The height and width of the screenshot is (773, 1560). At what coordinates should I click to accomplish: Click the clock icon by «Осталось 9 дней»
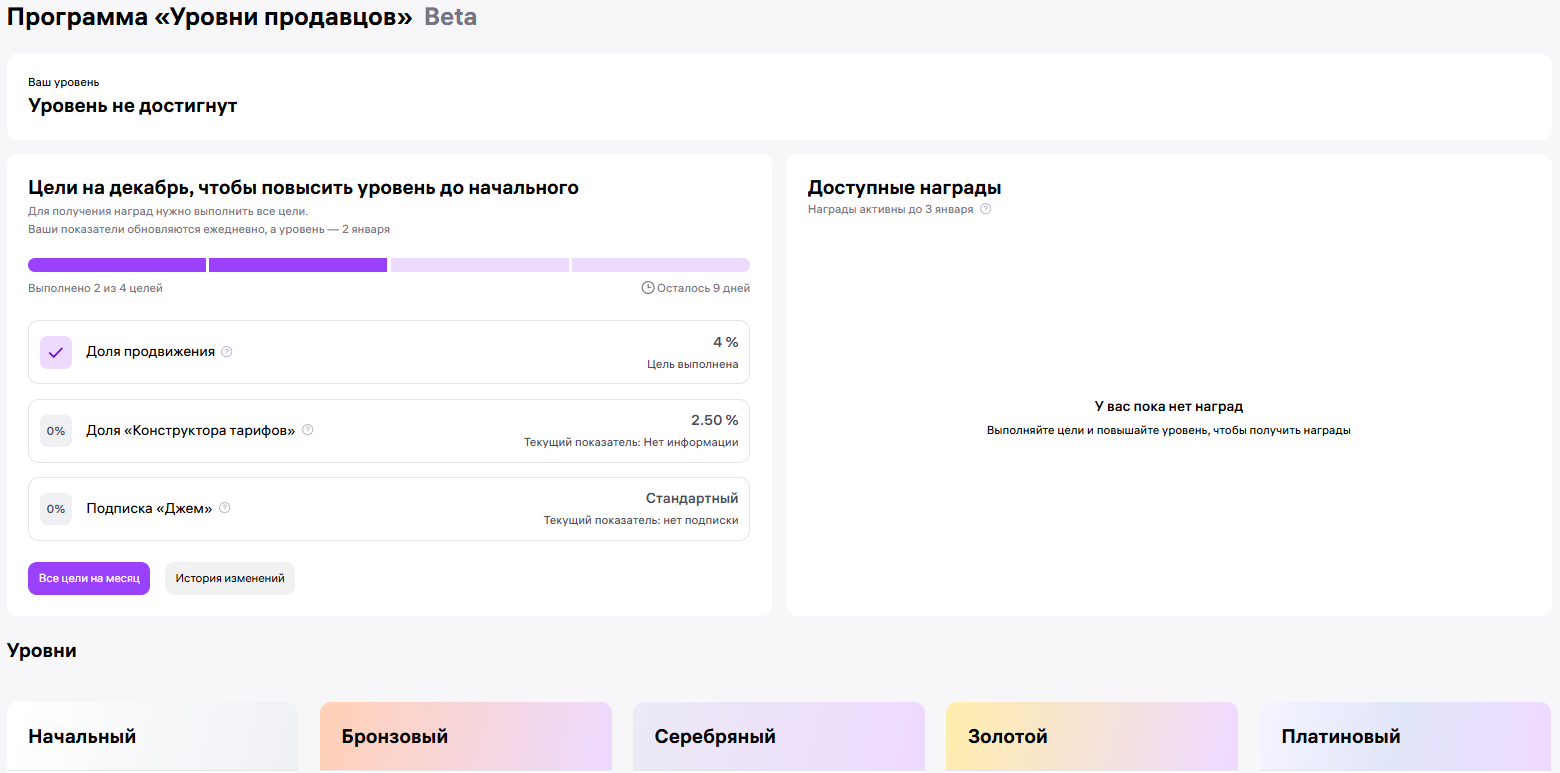click(648, 288)
